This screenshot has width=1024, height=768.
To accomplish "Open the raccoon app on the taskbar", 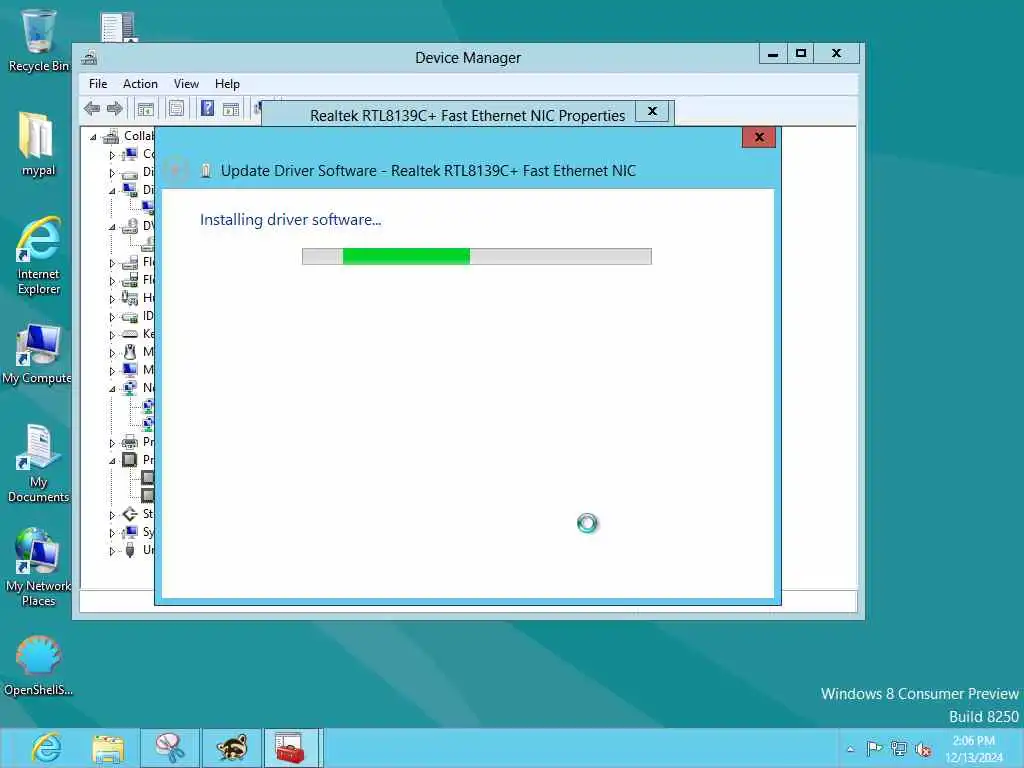I will (x=232, y=748).
